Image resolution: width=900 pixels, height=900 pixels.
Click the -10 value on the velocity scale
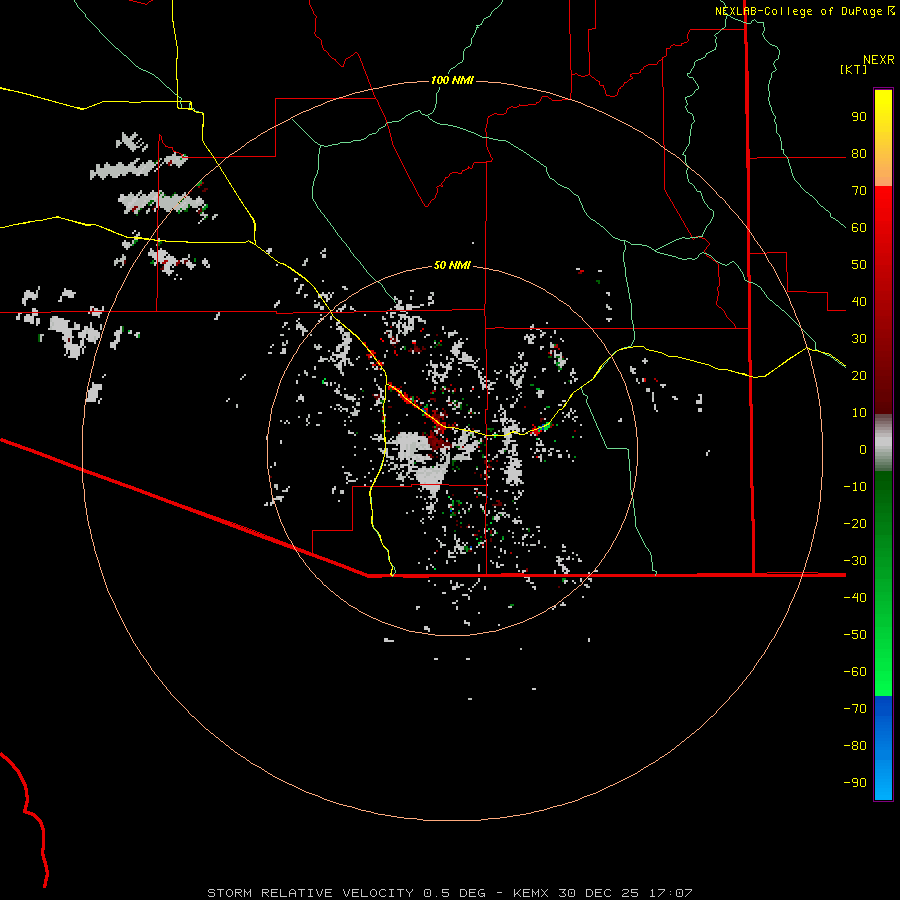[x=855, y=487]
